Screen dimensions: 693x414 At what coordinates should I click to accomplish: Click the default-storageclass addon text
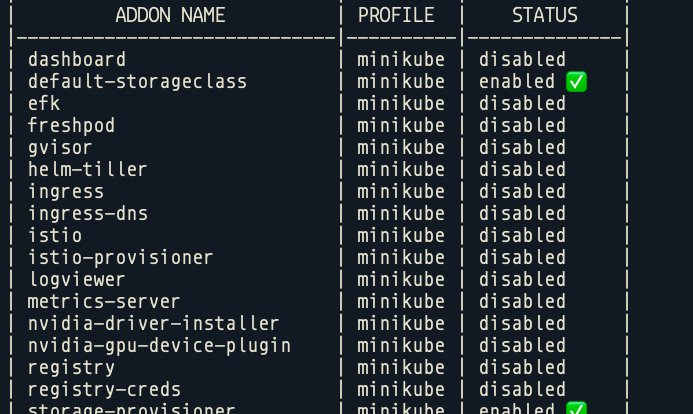[x=137, y=82]
